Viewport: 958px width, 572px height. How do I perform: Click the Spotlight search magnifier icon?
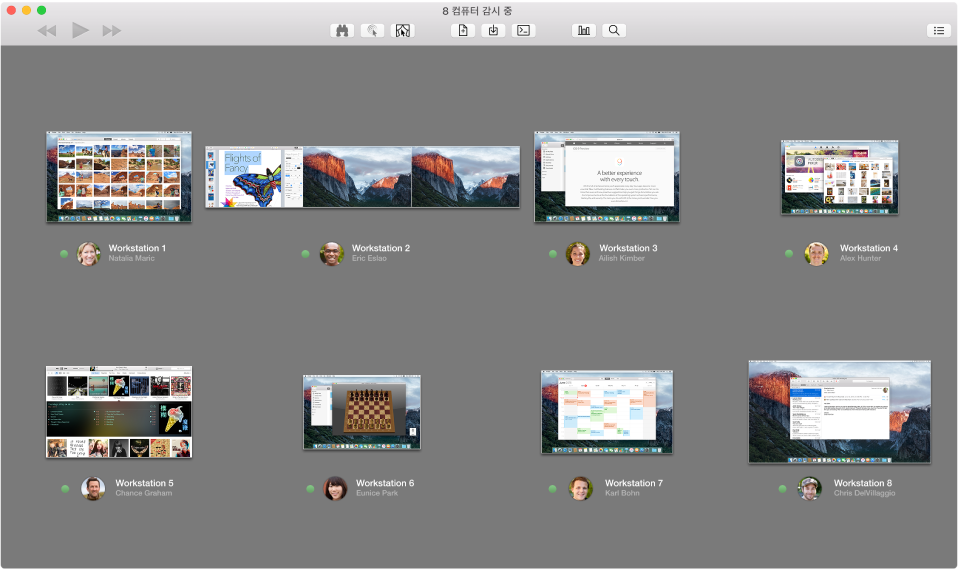pos(614,31)
